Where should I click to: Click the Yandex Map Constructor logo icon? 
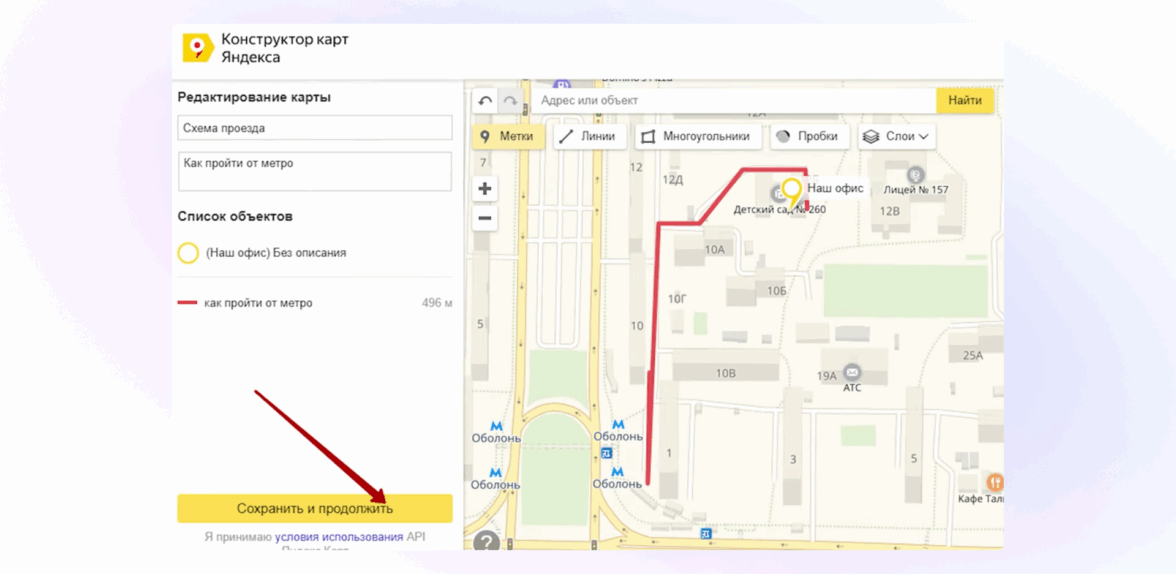(197, 48)
